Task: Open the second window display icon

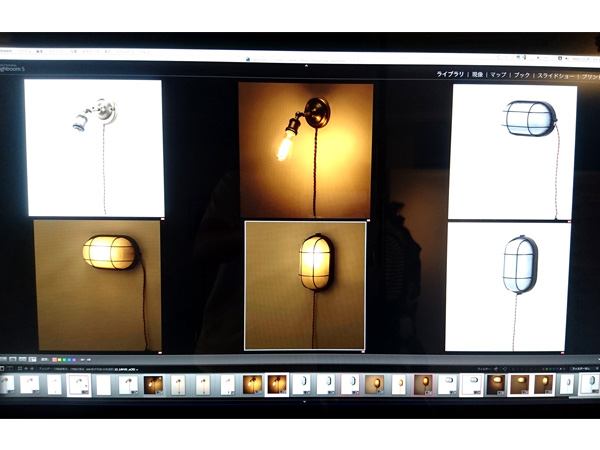Action: coord(10,368)
